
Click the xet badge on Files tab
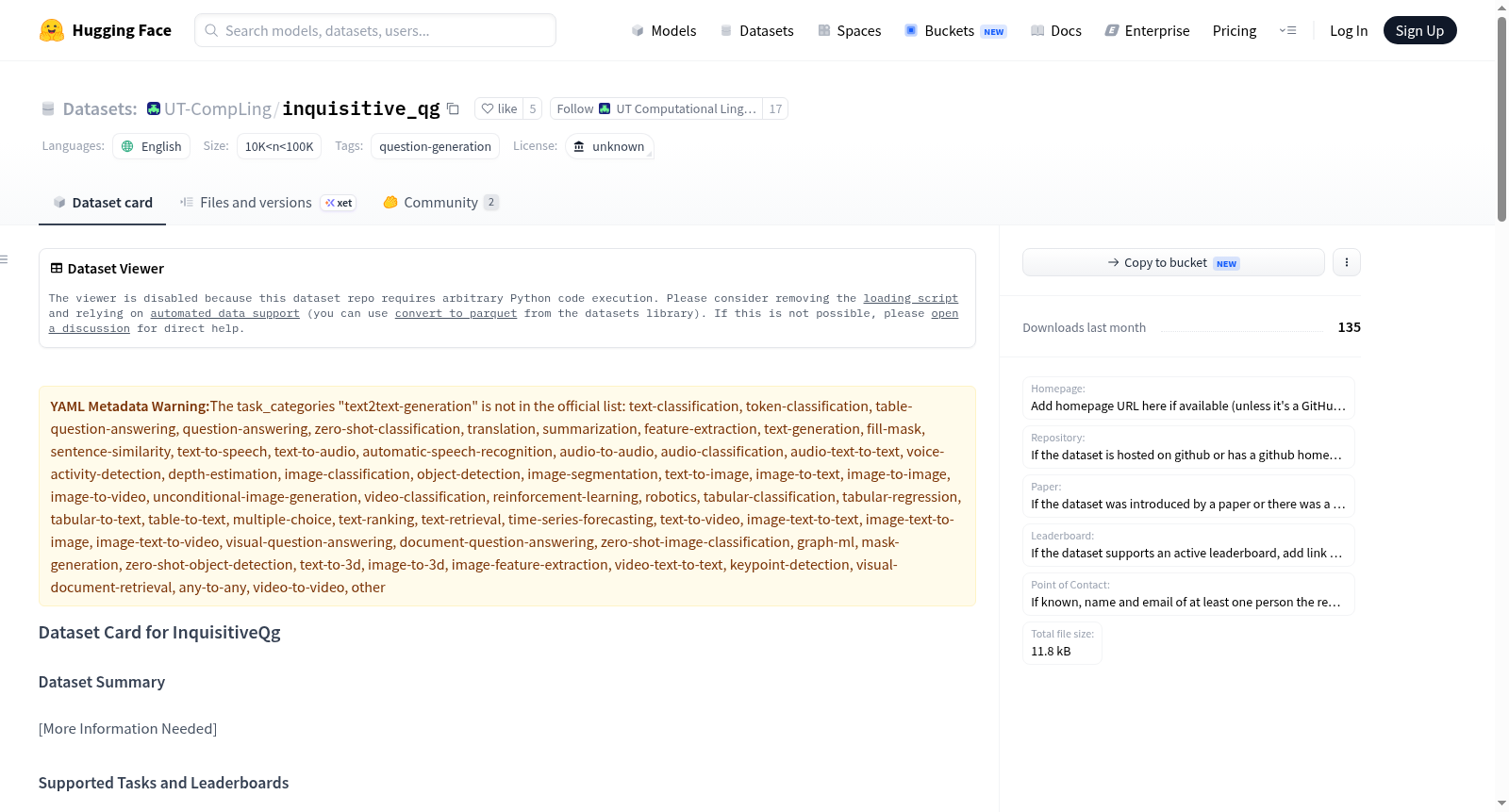[x=339, y=203]
